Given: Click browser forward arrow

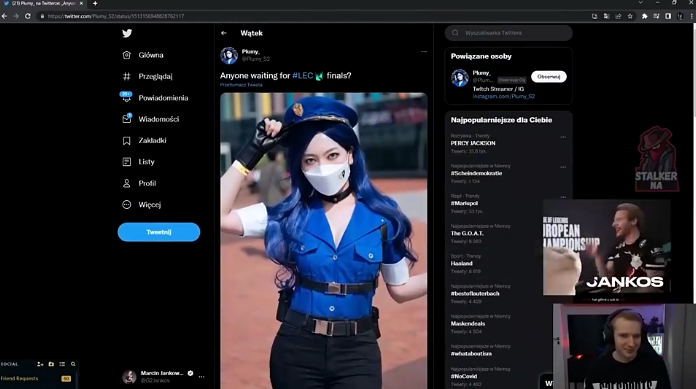Looking at the screenshot, I should click(16, 16).
